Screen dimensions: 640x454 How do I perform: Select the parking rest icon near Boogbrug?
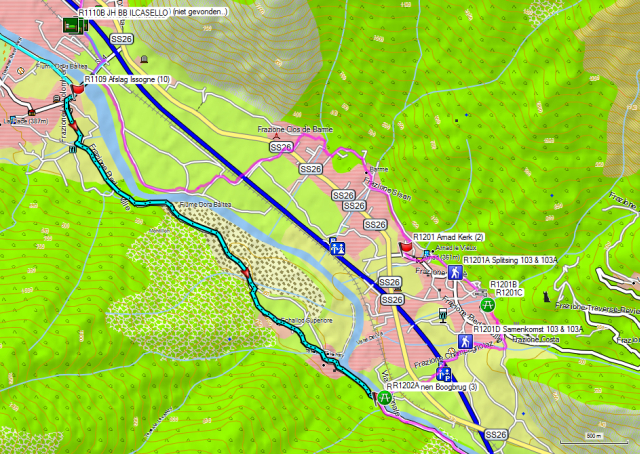pos(443,375)
